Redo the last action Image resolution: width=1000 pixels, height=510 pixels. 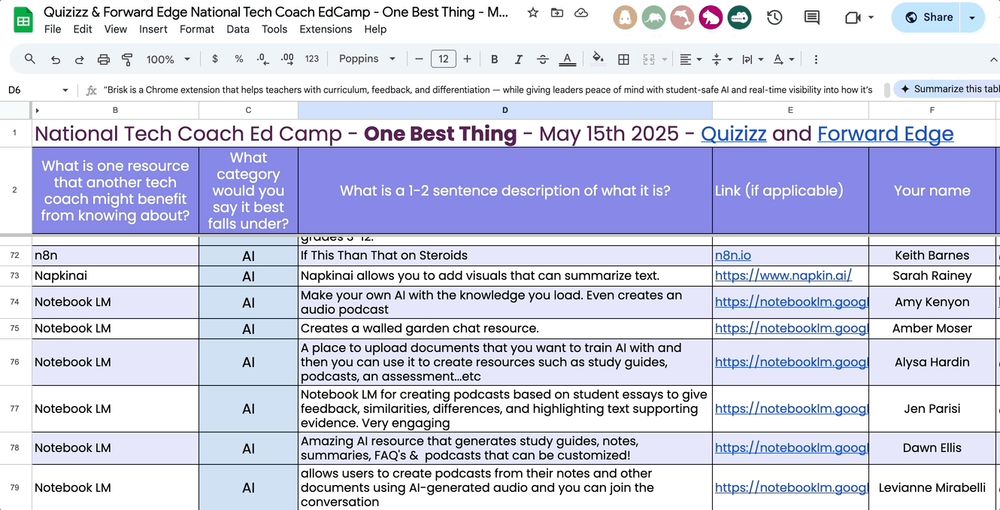[x=79, y=59]
